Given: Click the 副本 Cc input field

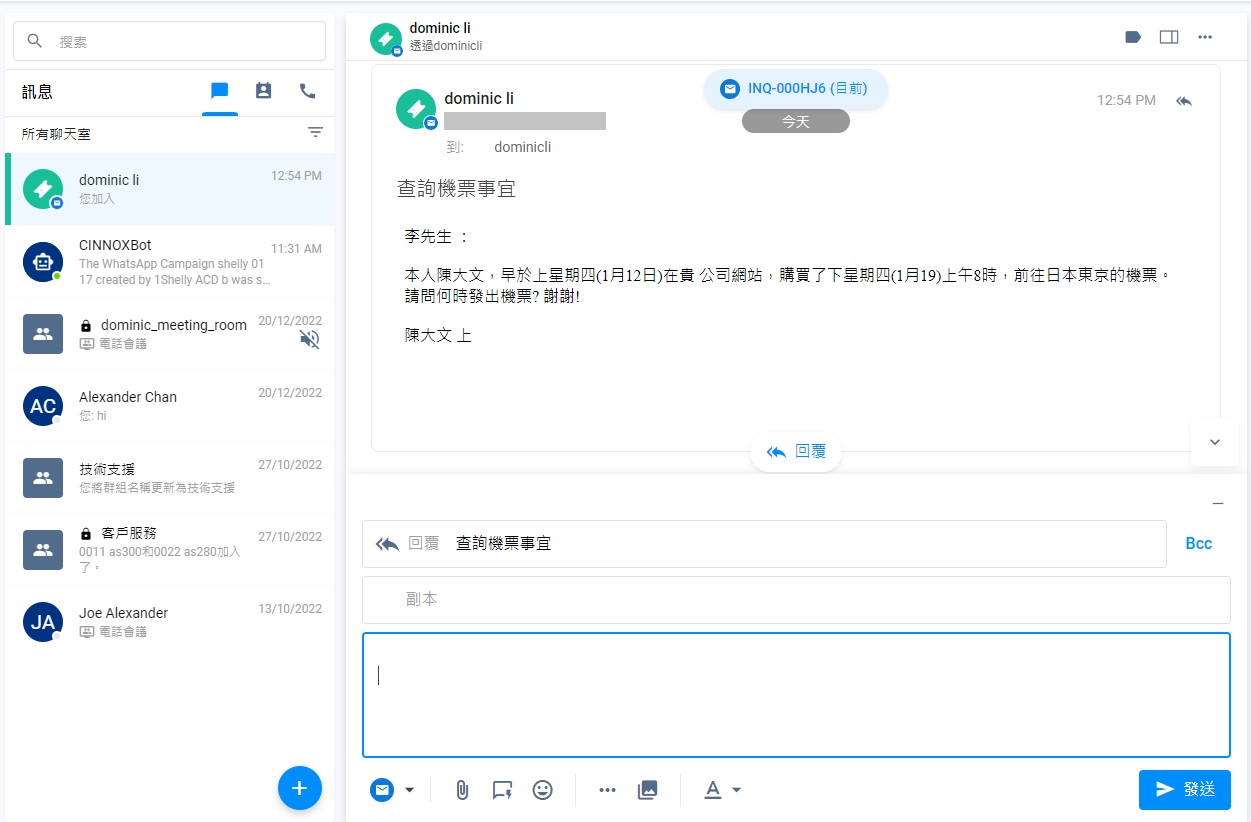Looking at the screenshot, I should point(796,600).
